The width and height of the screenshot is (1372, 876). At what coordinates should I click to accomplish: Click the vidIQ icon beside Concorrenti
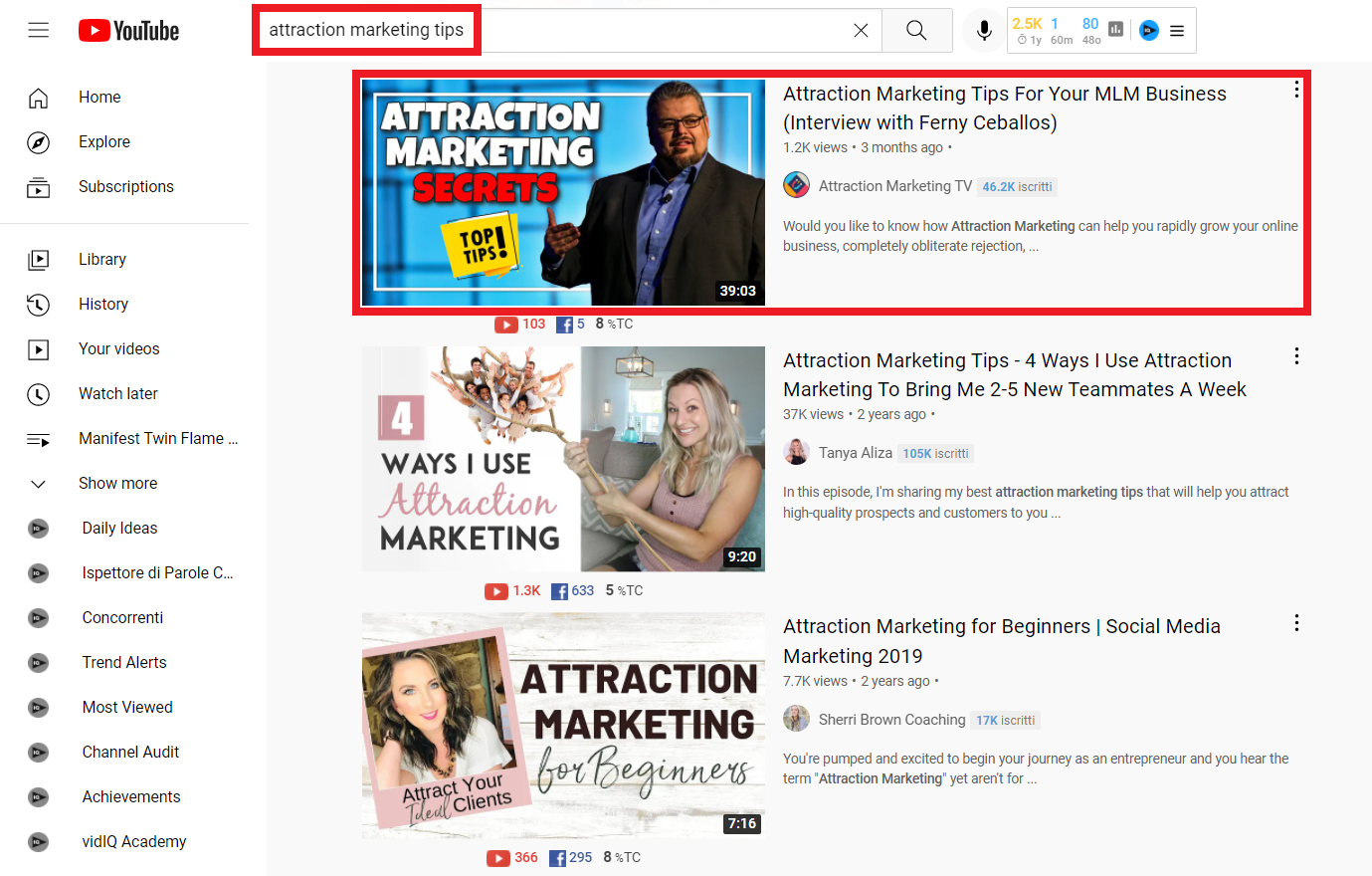pos(38,618)
